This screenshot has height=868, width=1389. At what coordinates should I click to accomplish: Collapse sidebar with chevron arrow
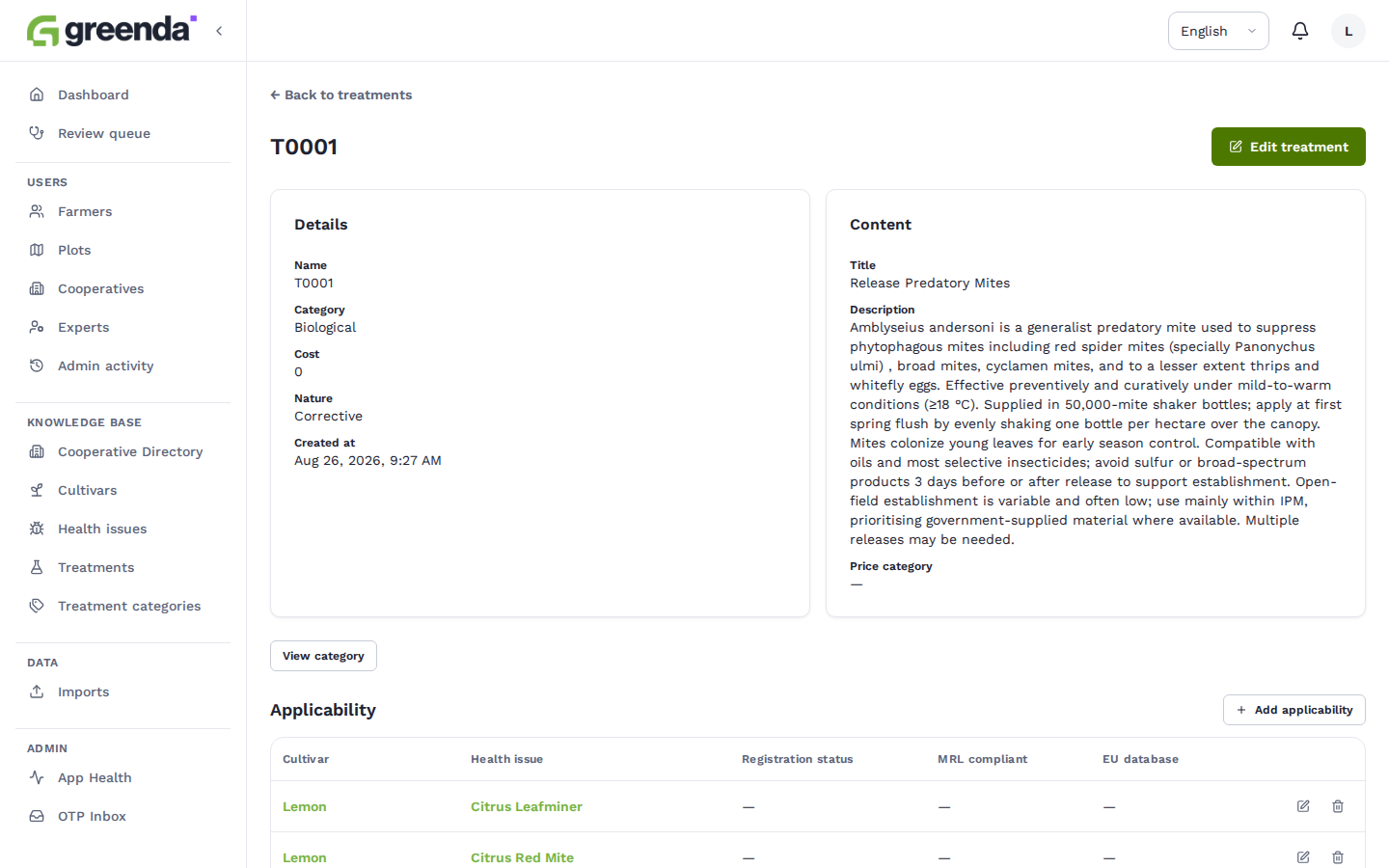coord(219,31)
